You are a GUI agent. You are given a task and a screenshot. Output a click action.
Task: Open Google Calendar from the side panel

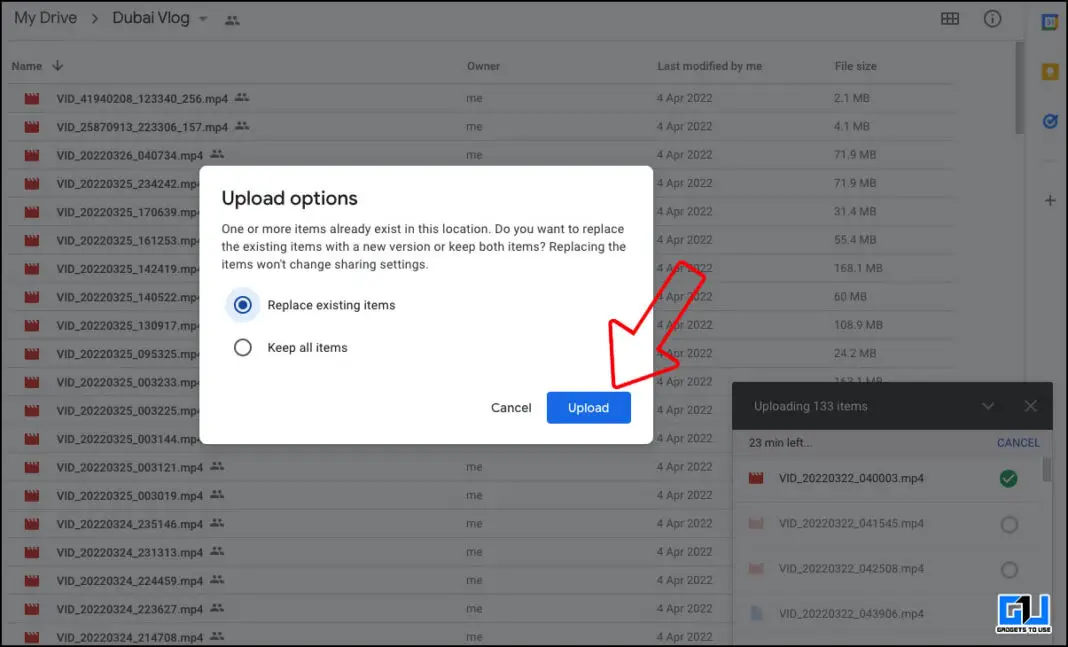point(1050,20)
